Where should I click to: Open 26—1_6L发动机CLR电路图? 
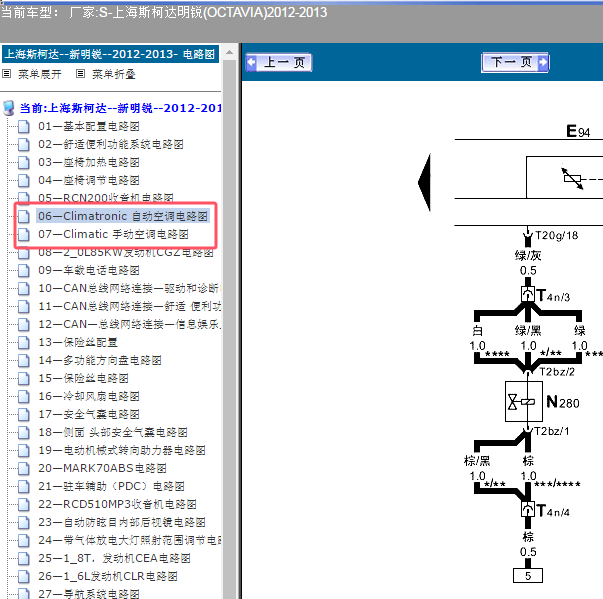point(108,576)
